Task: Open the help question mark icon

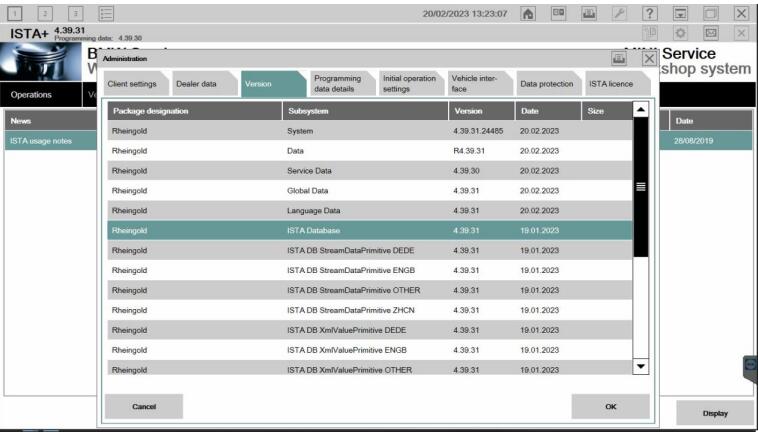Action: pos(650,14)
